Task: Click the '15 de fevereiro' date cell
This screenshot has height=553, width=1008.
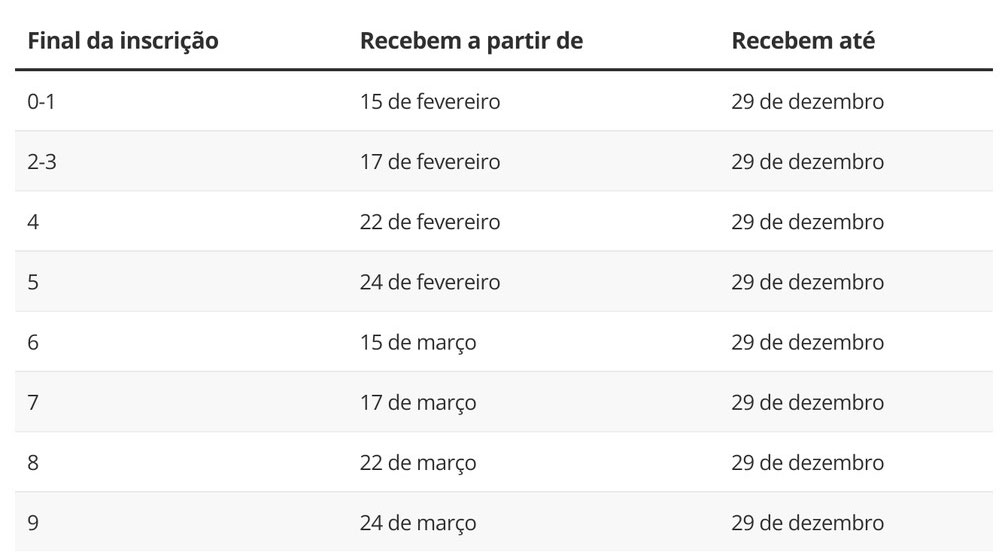Action: [x=430, y=102]
